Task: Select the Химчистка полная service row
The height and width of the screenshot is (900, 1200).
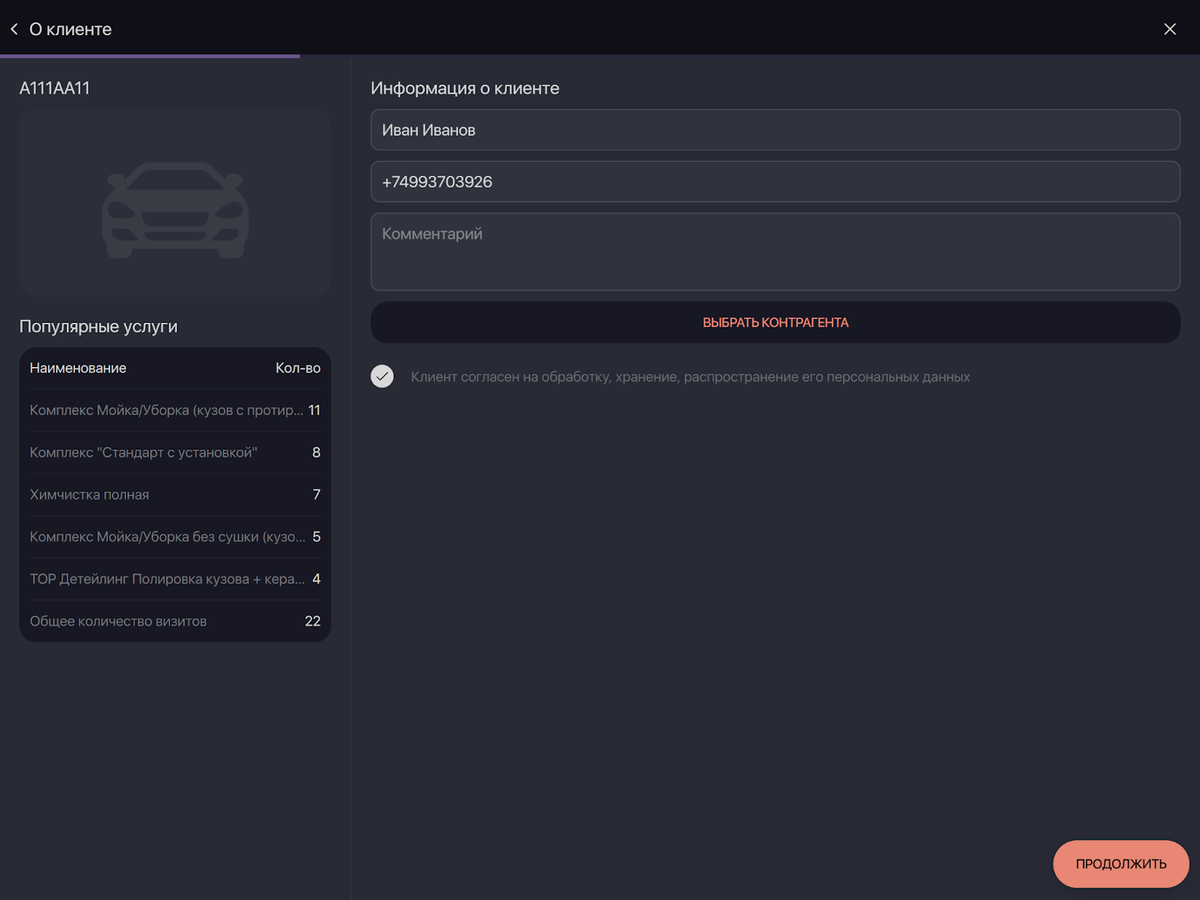Action: 175,495
